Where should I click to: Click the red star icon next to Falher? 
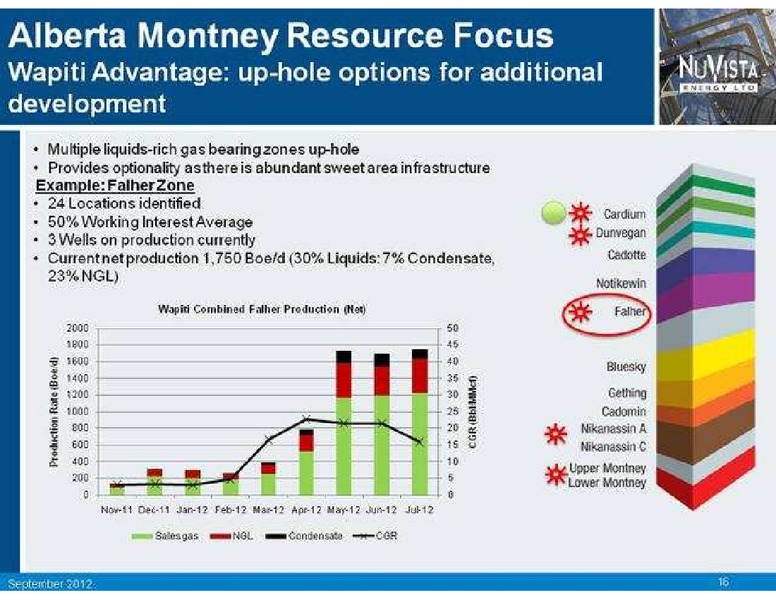point(580,312)
